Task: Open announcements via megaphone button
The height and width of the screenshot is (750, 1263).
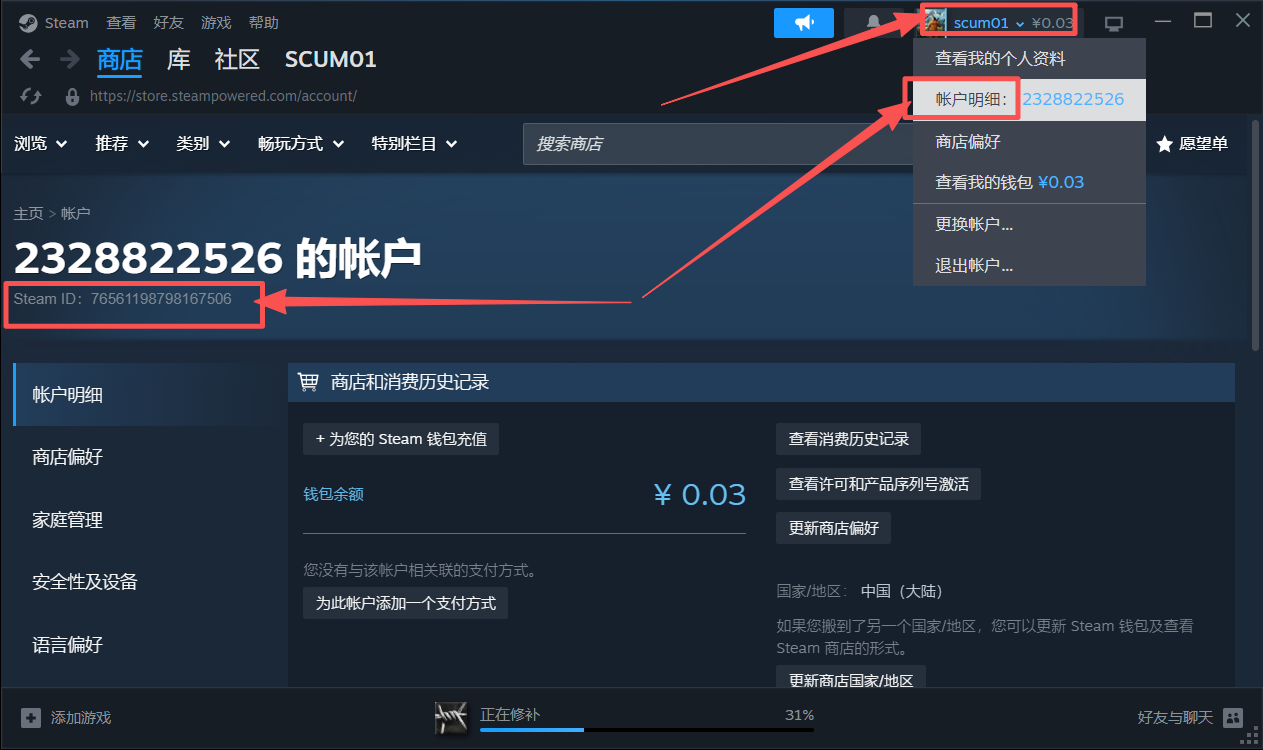Action: tap(804, 23)
